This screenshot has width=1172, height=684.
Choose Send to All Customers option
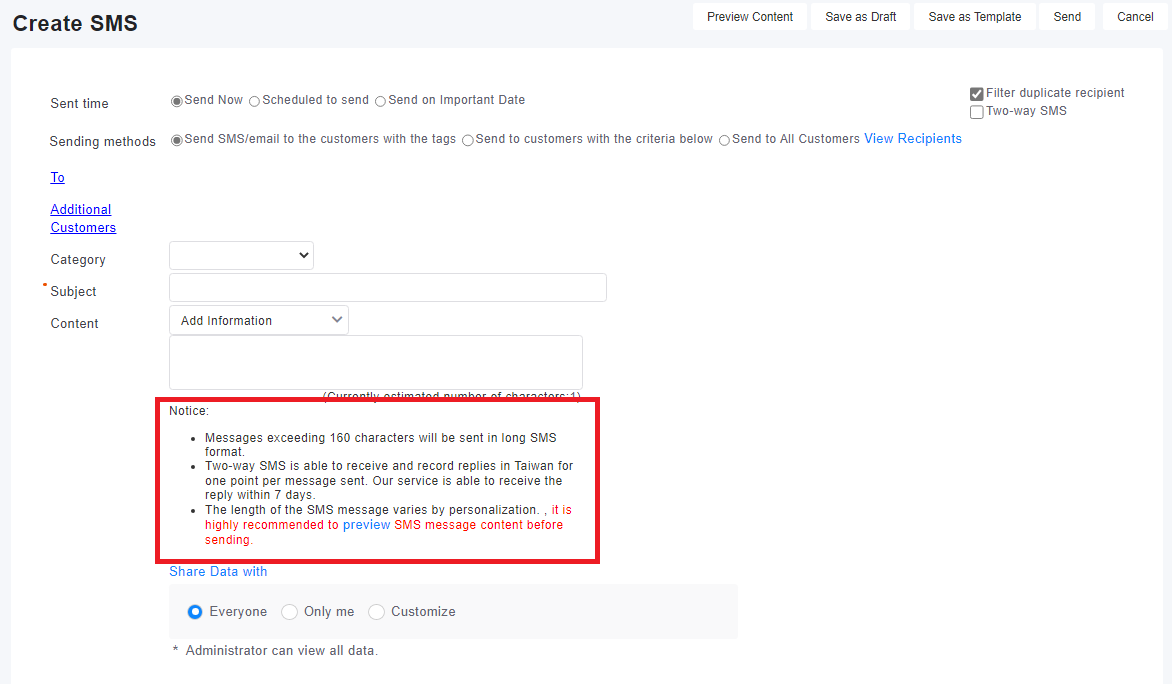(x=724, y=140)
